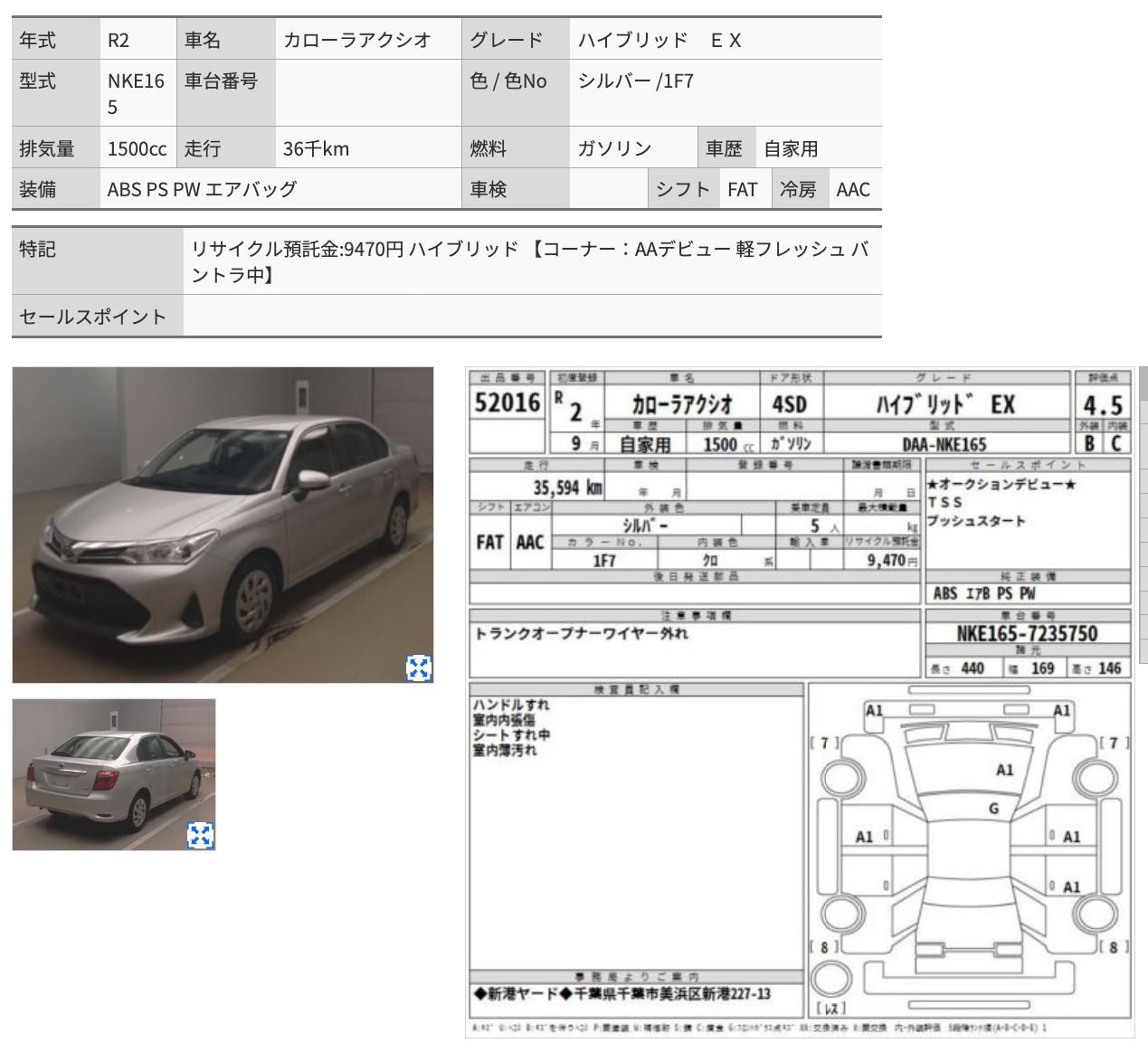This screenshot has width=1148, height=1052.
Task: Click the 35,594 km reading on the sheet
Action: point(567,488)
